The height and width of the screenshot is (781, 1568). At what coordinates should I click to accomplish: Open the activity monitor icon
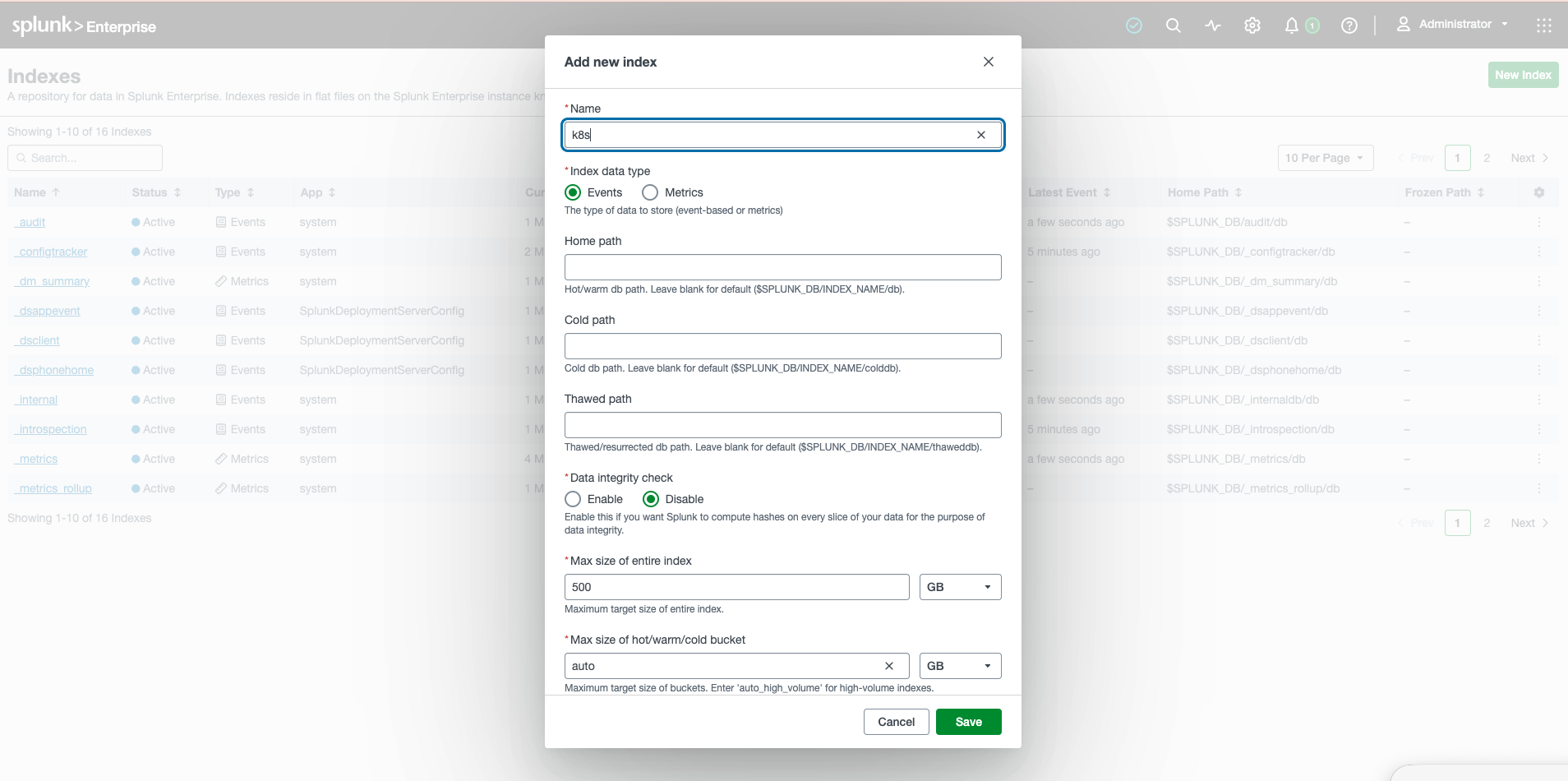point(1213,25)
